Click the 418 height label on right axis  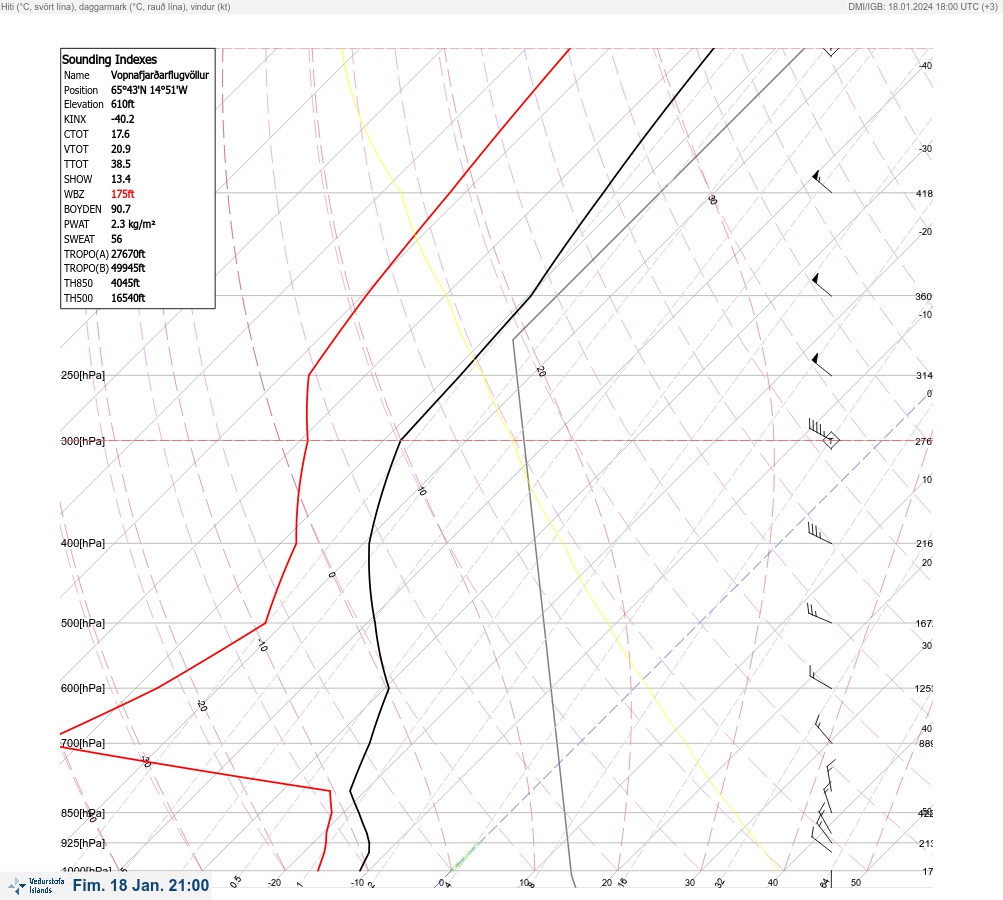click(x=924, y=193)
